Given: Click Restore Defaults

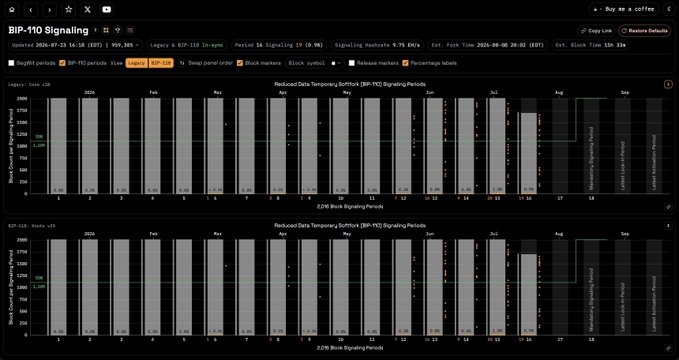Looking at the screenshot, I should coord(645,31).
